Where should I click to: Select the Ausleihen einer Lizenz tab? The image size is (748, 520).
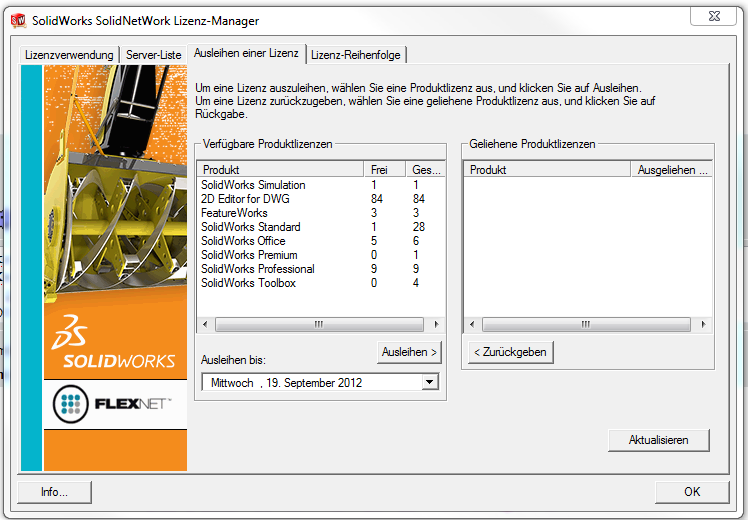click(246, 53)
